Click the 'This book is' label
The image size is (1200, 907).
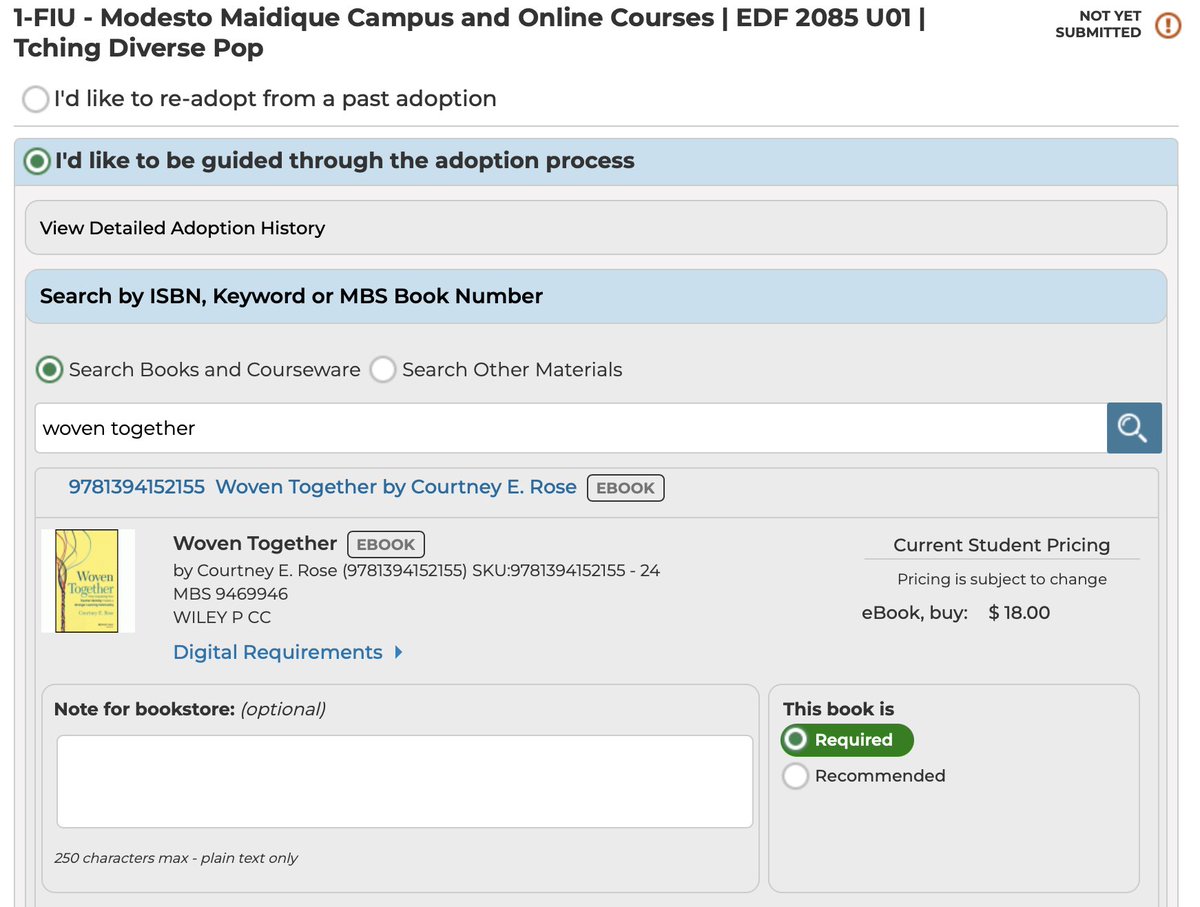838,709
